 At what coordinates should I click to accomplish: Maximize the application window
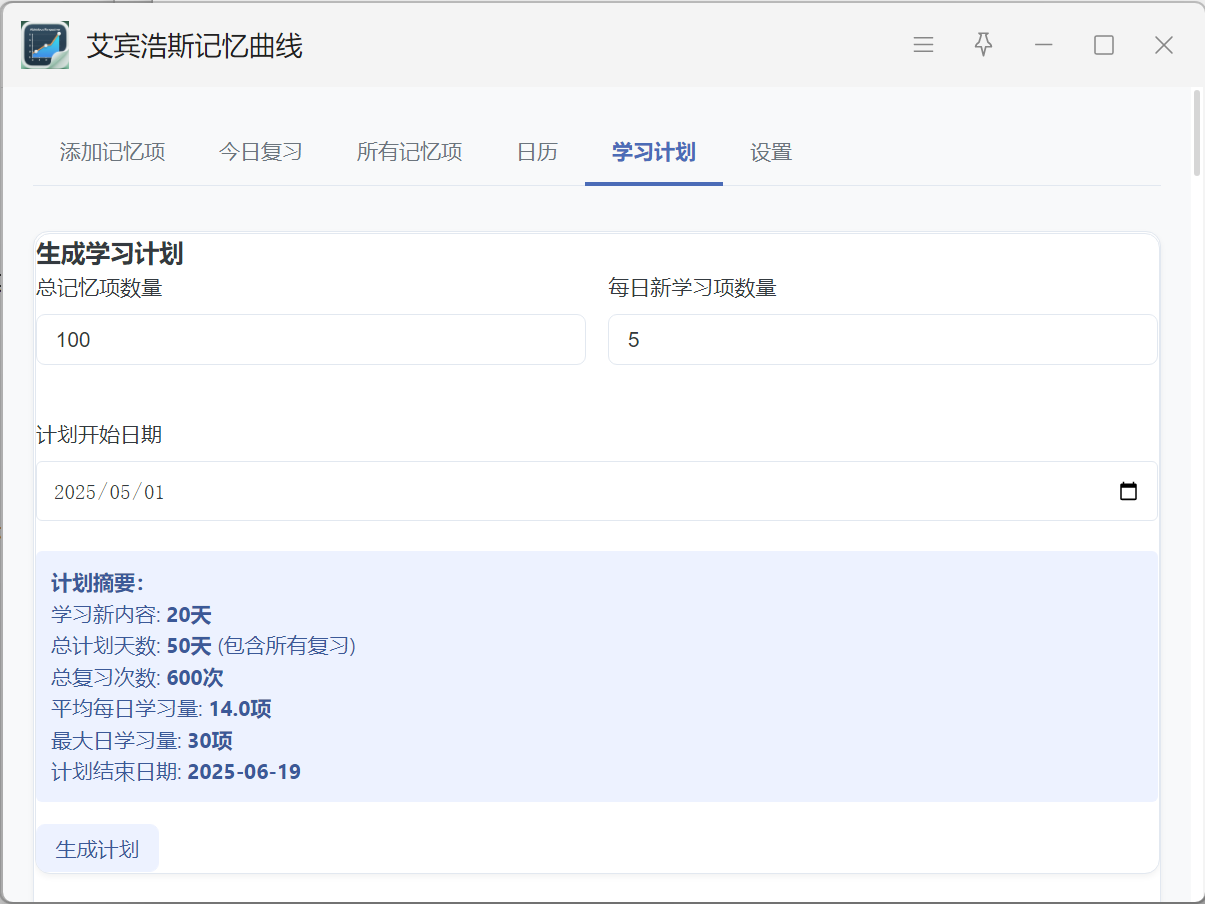coord(1104,45)
